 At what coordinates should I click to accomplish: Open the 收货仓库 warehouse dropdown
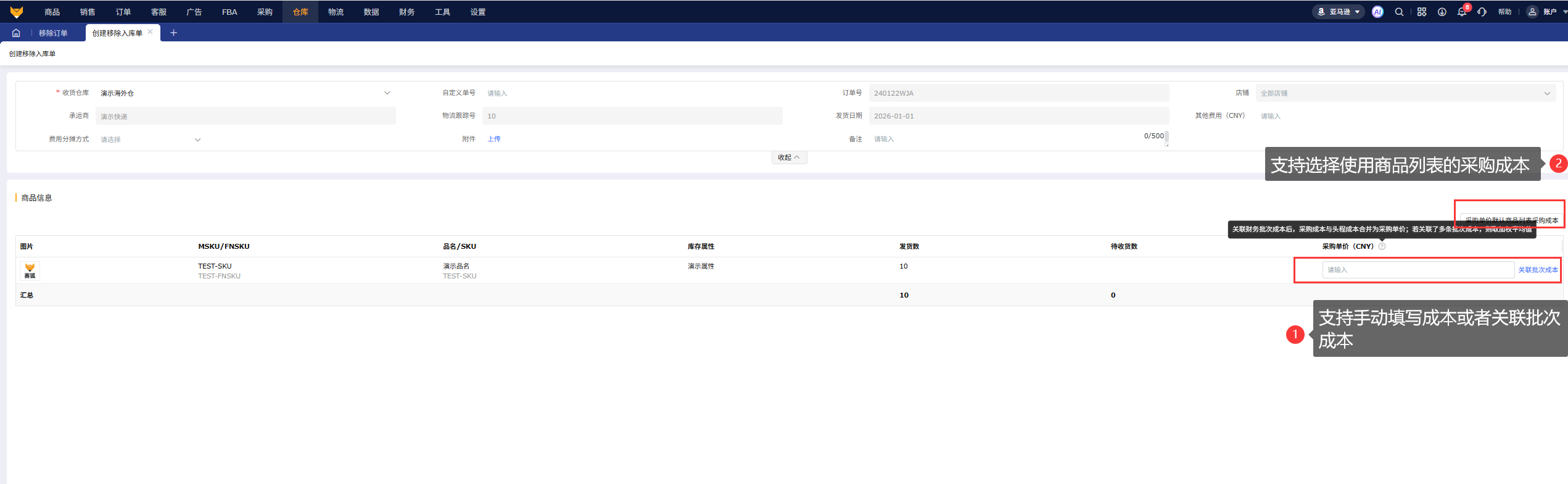(246, 93)
